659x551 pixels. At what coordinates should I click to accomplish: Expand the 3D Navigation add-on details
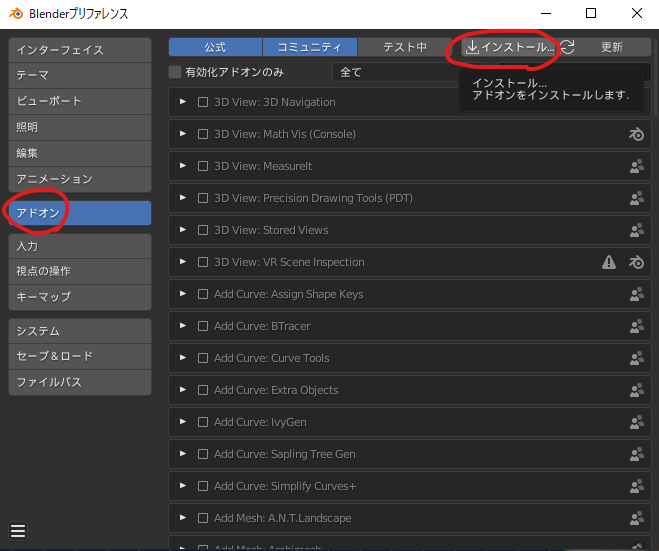pyautogui.click(x=183, y=102)
